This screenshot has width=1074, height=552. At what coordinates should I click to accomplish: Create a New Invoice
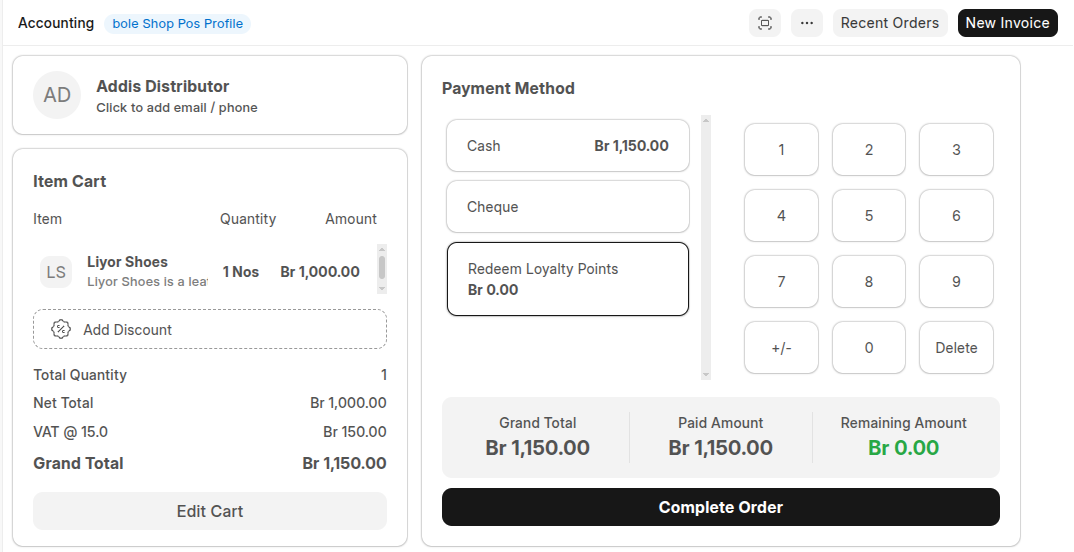click(1007, 23)
